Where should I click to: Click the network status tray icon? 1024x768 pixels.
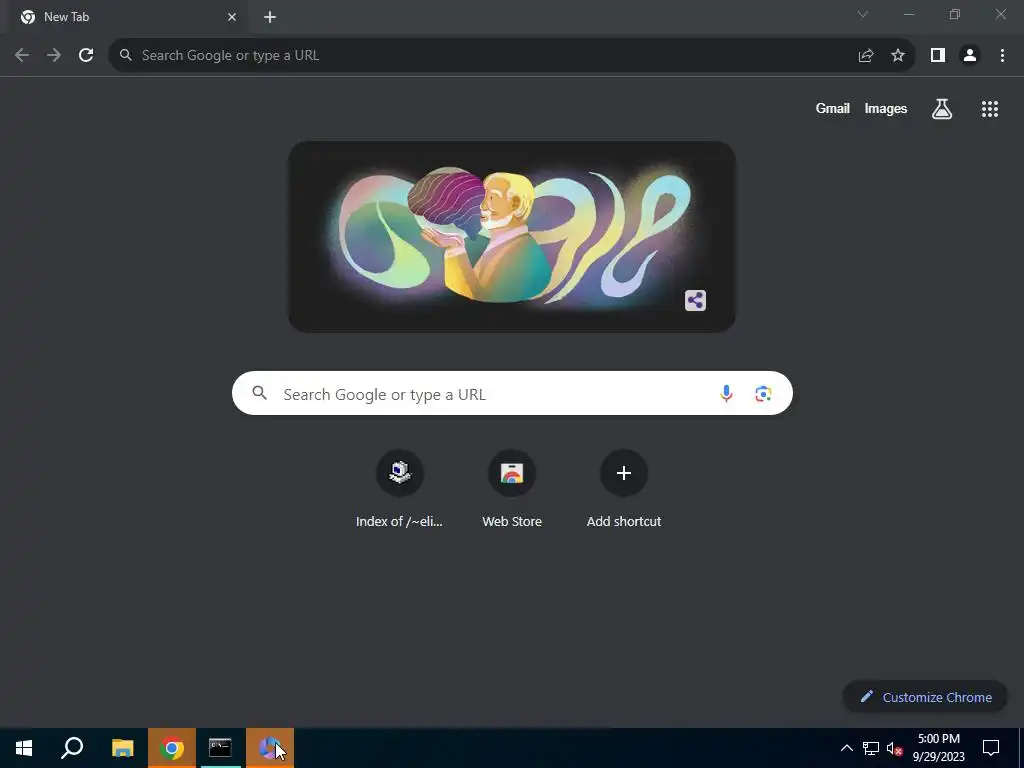[x=871, y=748]
